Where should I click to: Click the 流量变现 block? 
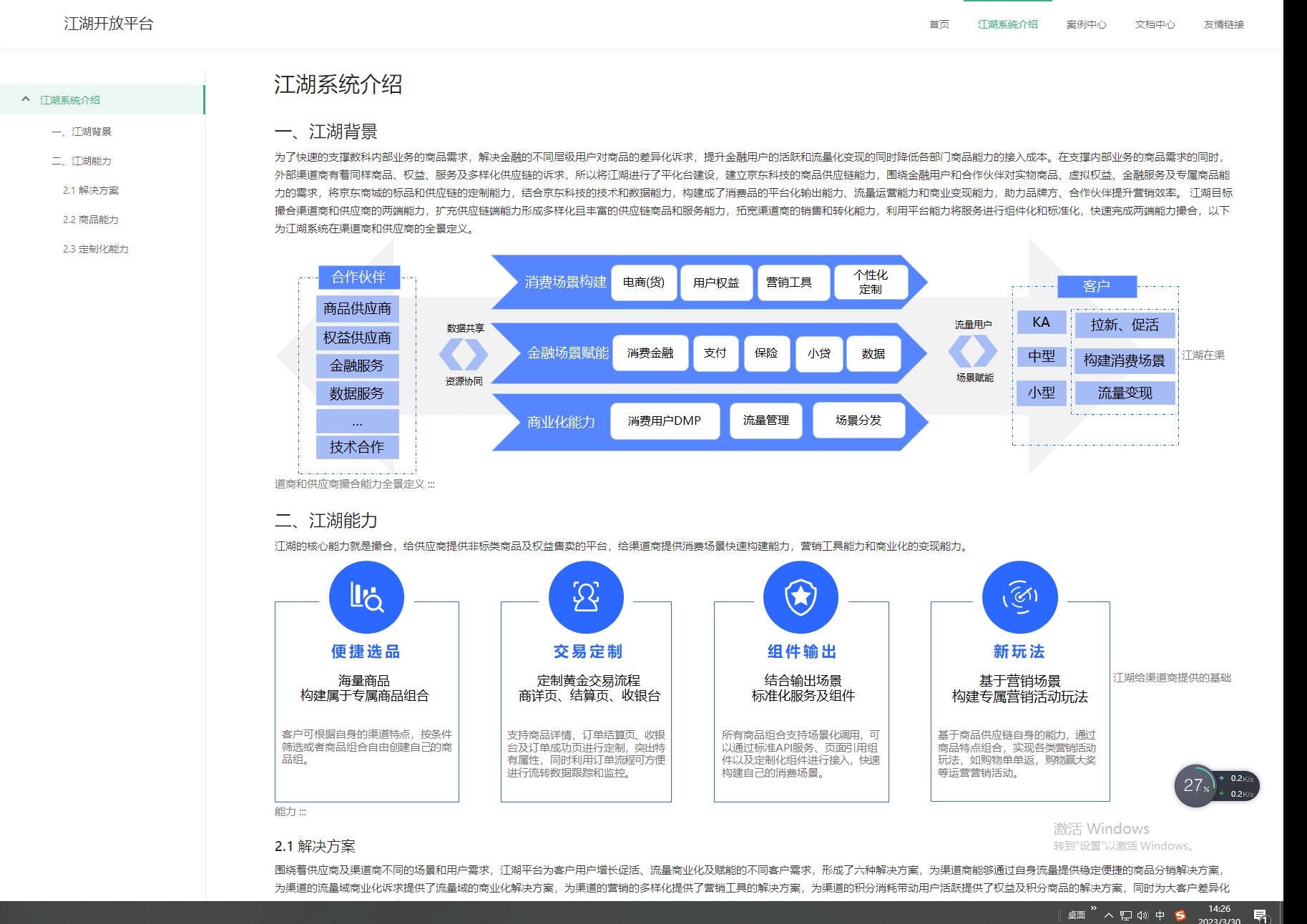point(1125,393)
